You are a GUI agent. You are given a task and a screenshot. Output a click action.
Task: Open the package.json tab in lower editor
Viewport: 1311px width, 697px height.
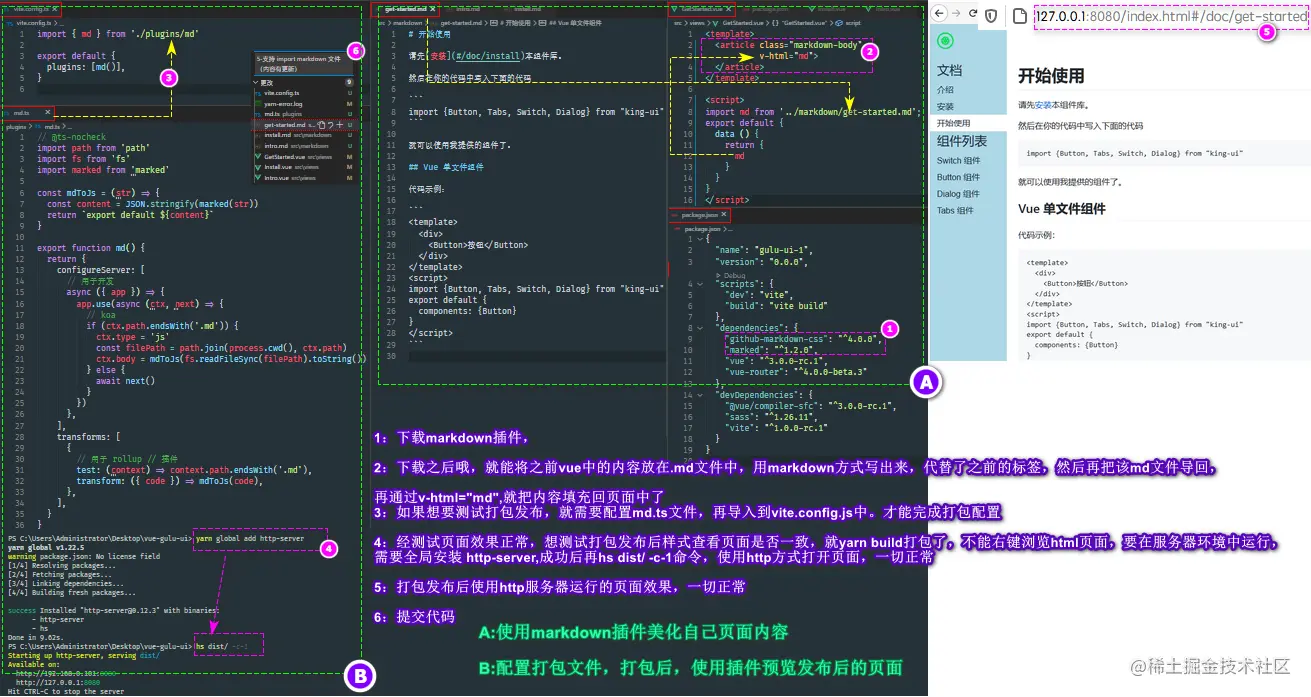pyautogui.click(x=697, y=215)
